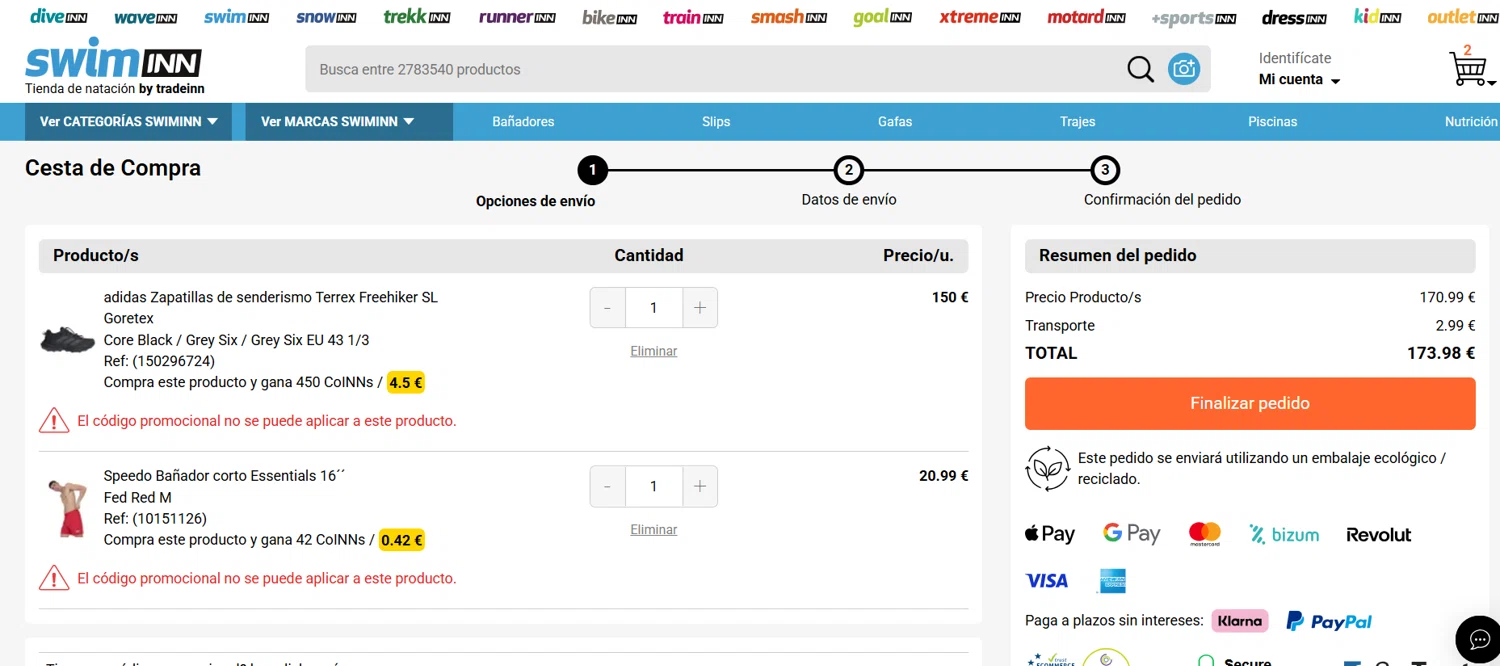Click the adidas quantity input box

pyautogui.click(x=654, y=308)
